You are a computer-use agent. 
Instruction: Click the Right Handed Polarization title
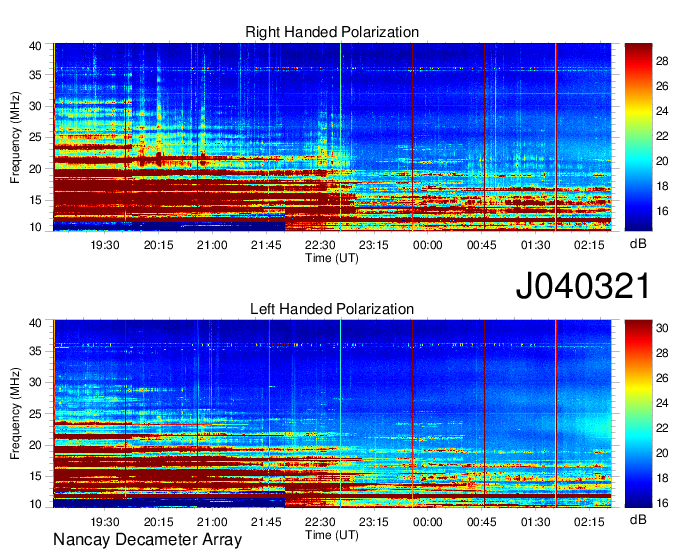(332, 32)
